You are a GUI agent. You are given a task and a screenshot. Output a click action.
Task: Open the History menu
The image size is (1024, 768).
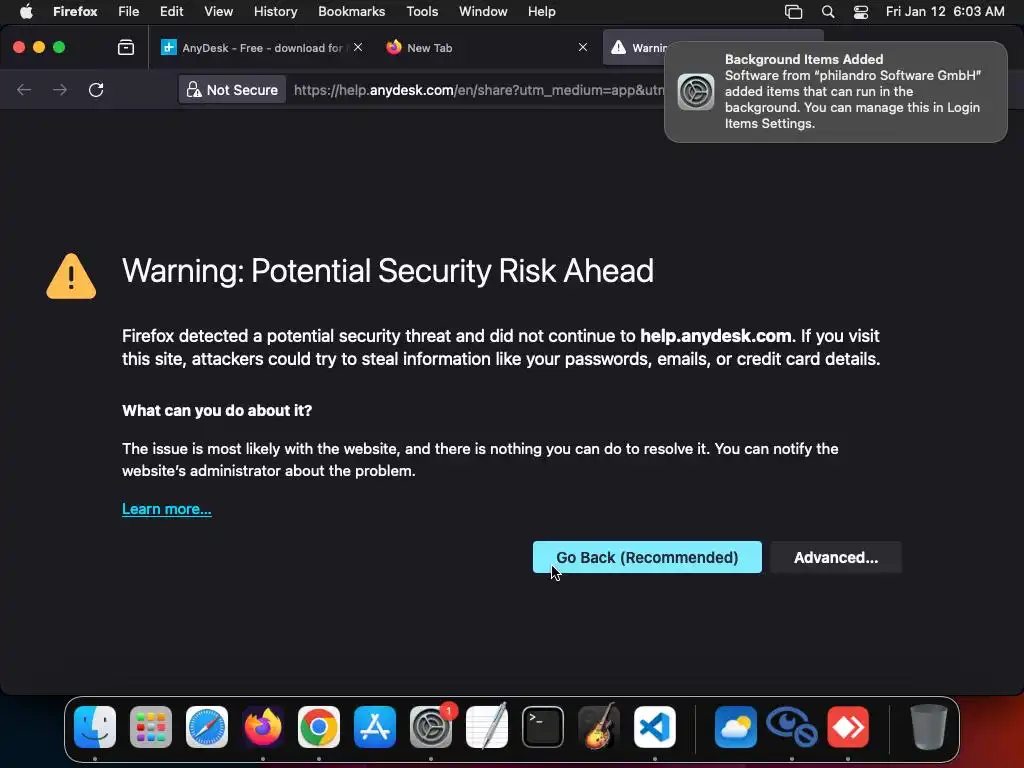pos(275,11)
